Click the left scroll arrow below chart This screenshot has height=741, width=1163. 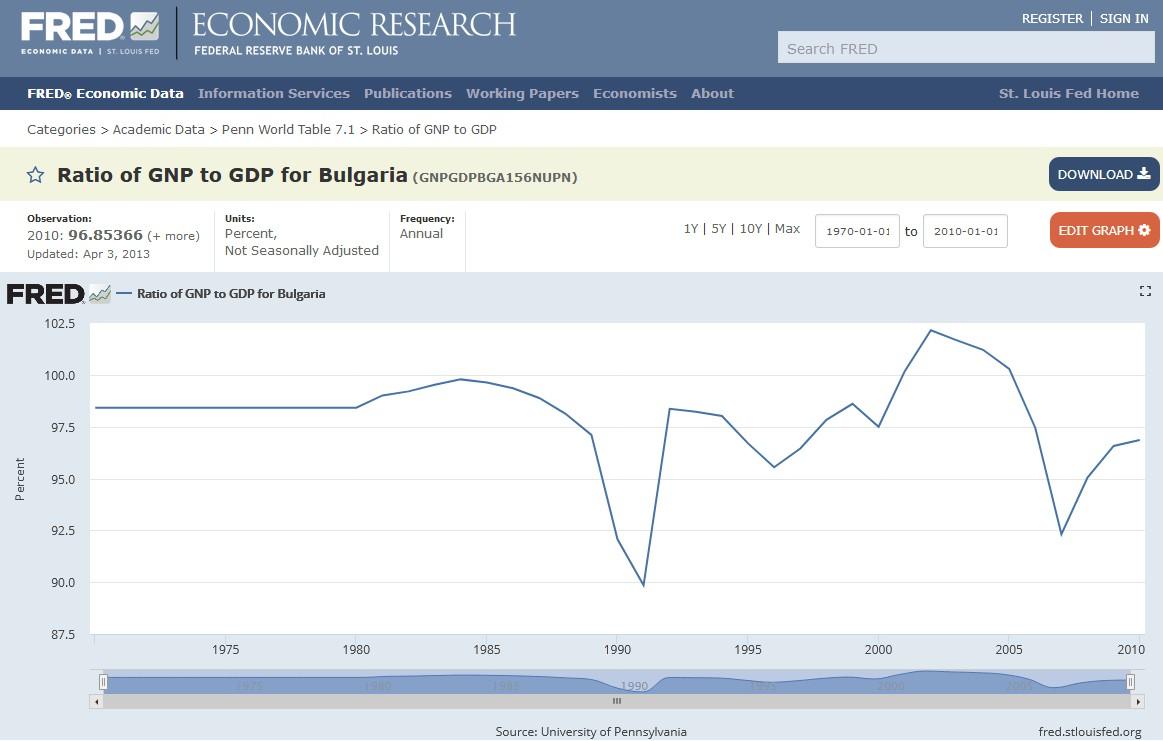[97, 702]
